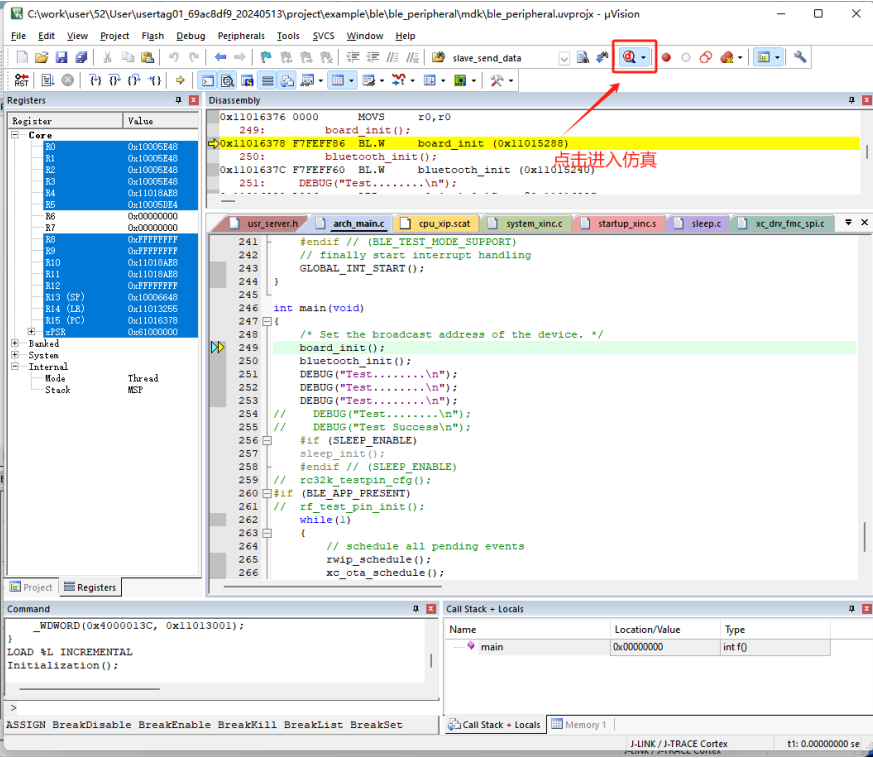This screenshot has height=758, width=873.
Task: Insert a bookmark with the flag icon
Action: pos(266,57)
